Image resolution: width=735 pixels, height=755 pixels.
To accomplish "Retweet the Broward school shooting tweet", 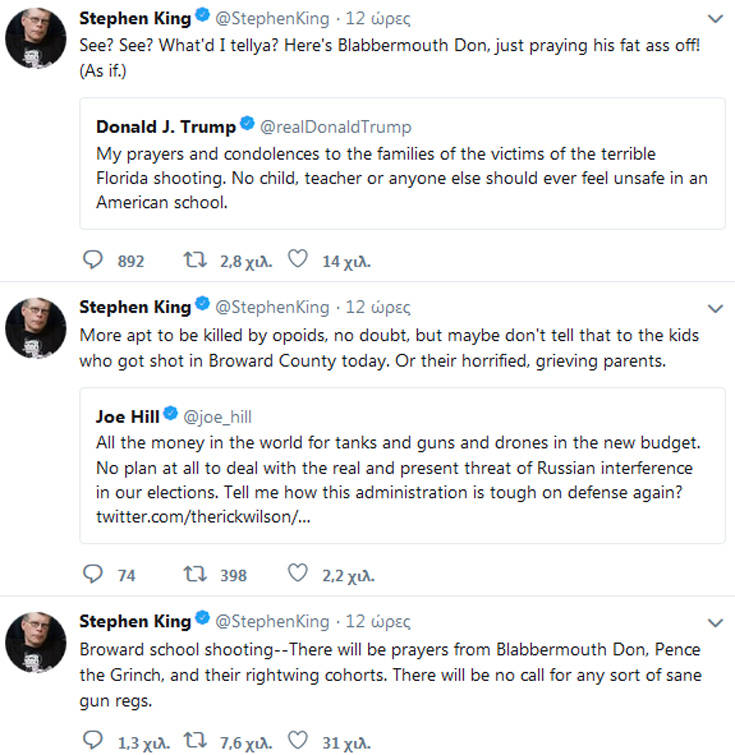I will (x=196, y=742).
